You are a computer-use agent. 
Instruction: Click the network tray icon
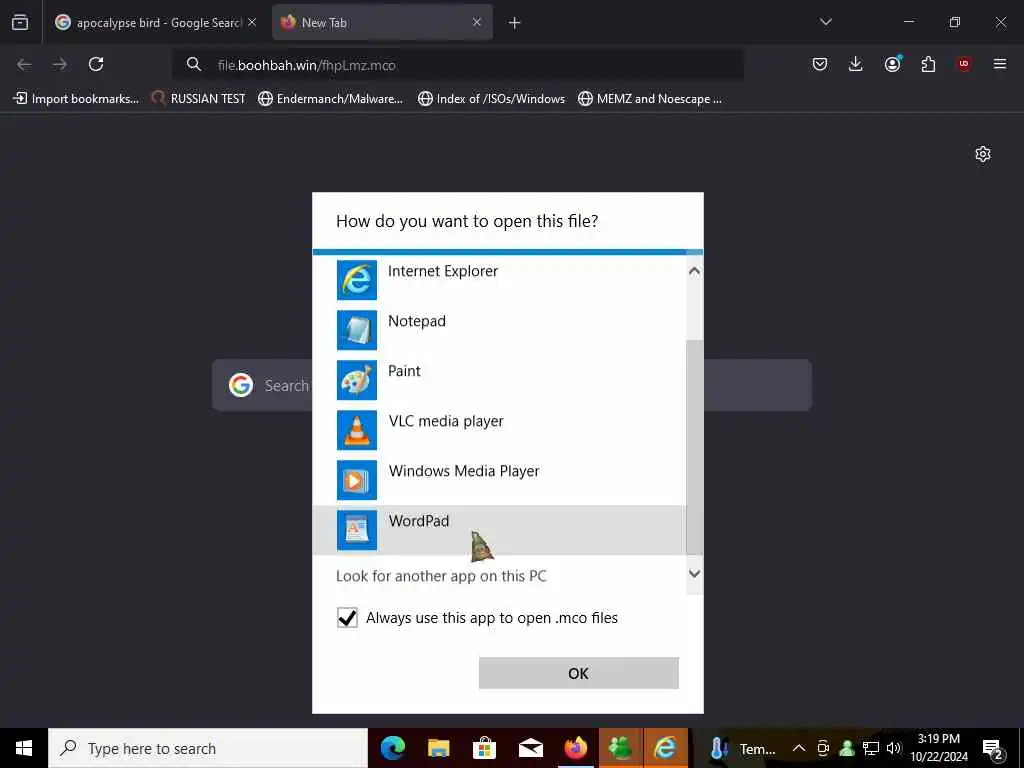(x=871, y=748)
